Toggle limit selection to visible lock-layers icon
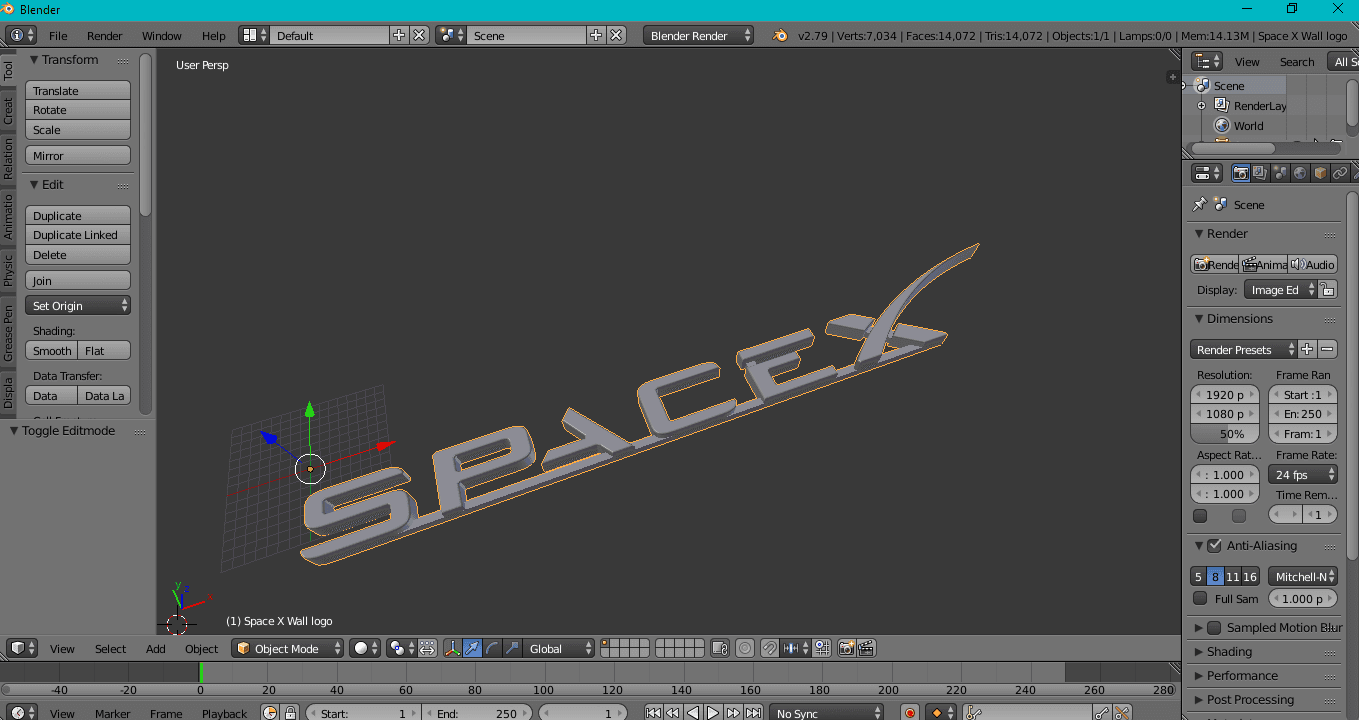1359x720 pixels. tap(719, 648)
